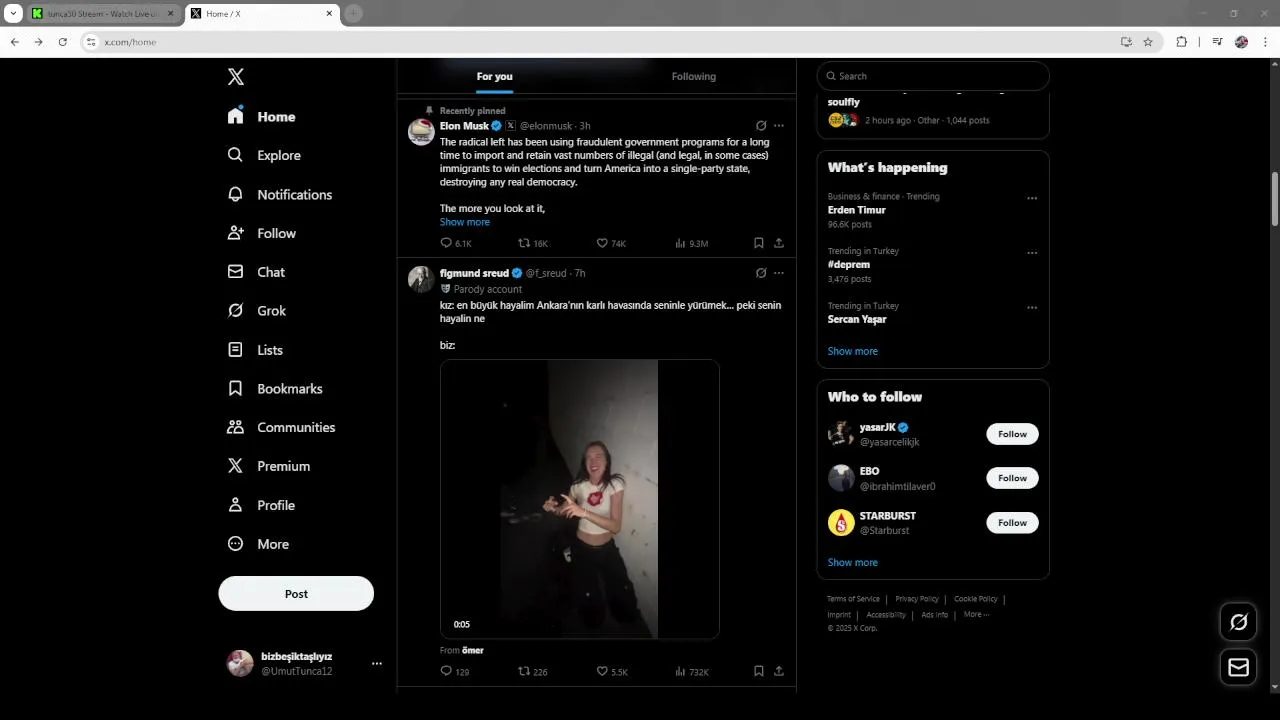Open the floating Grok button

[1238, 622]
